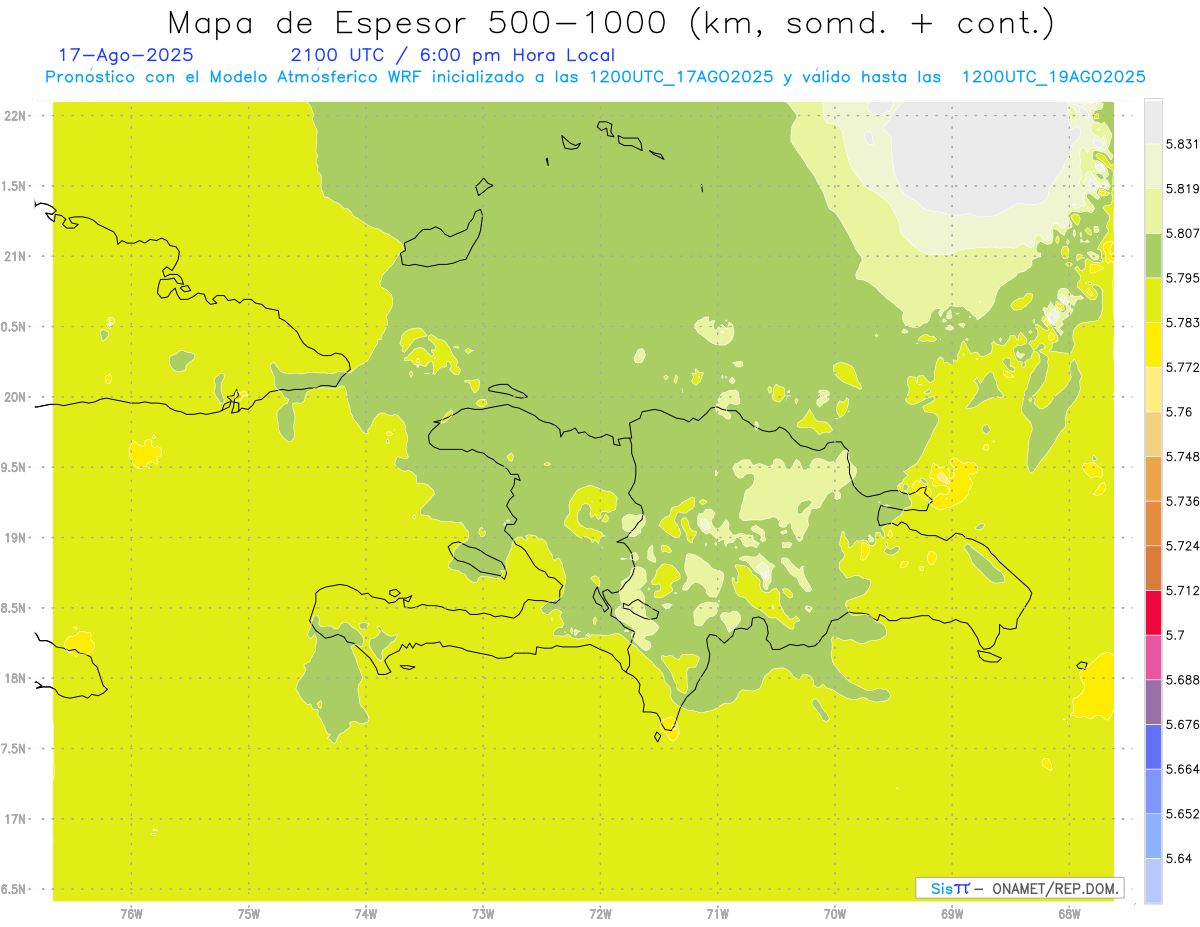The width and height of the screenshot is (1200, 927).
Task: Click the '76W' longitude label
Action: click(131, 914)
